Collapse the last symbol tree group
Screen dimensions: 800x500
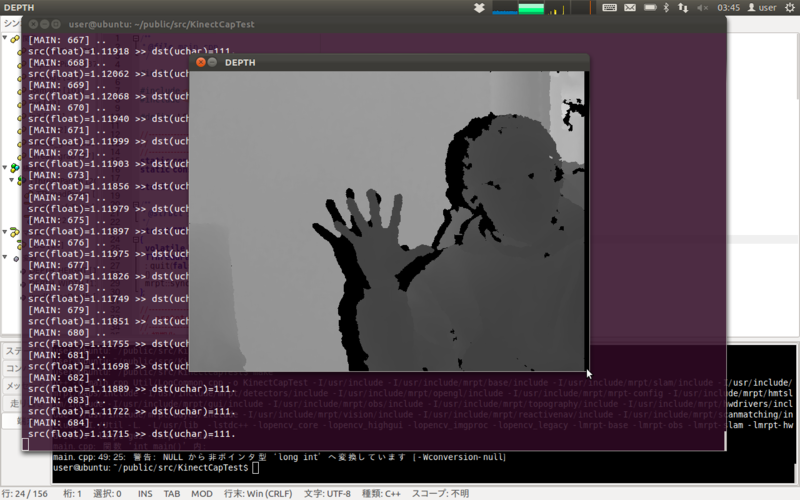click(x=5, y=257)
